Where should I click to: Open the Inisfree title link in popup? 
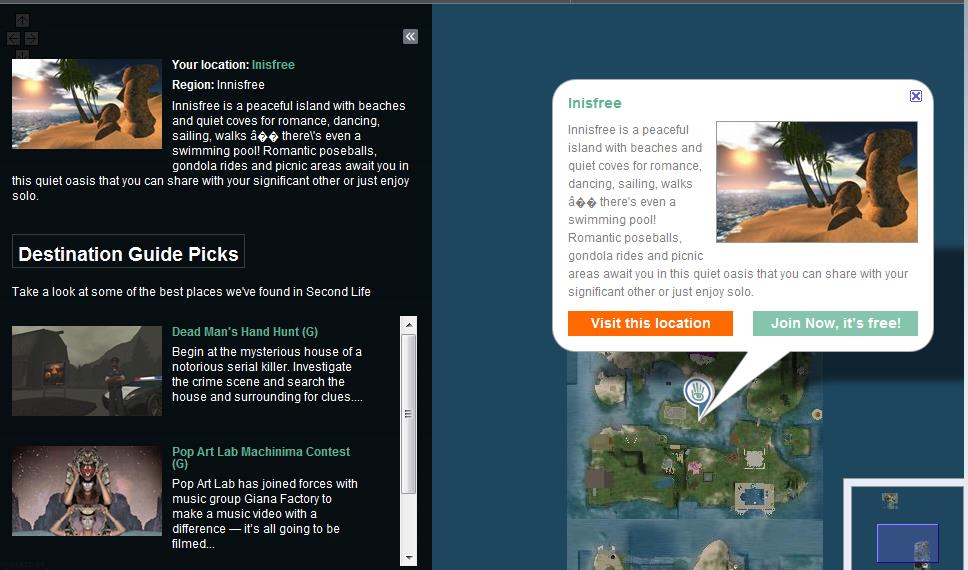click(594, 103)
